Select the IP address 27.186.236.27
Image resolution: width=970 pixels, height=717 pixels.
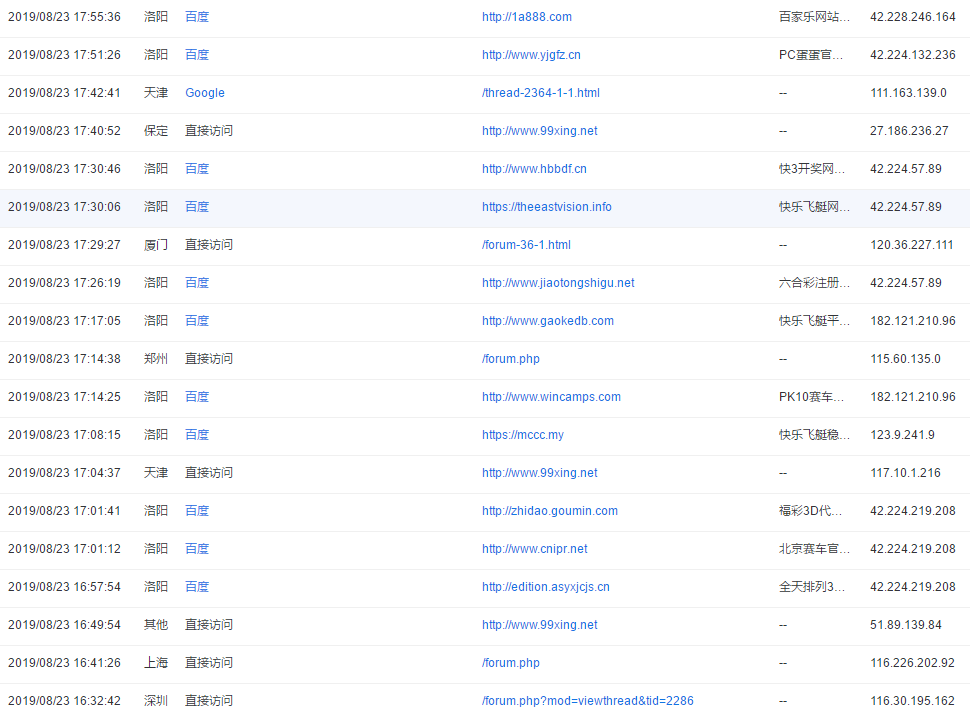click(x=909, y=131)
